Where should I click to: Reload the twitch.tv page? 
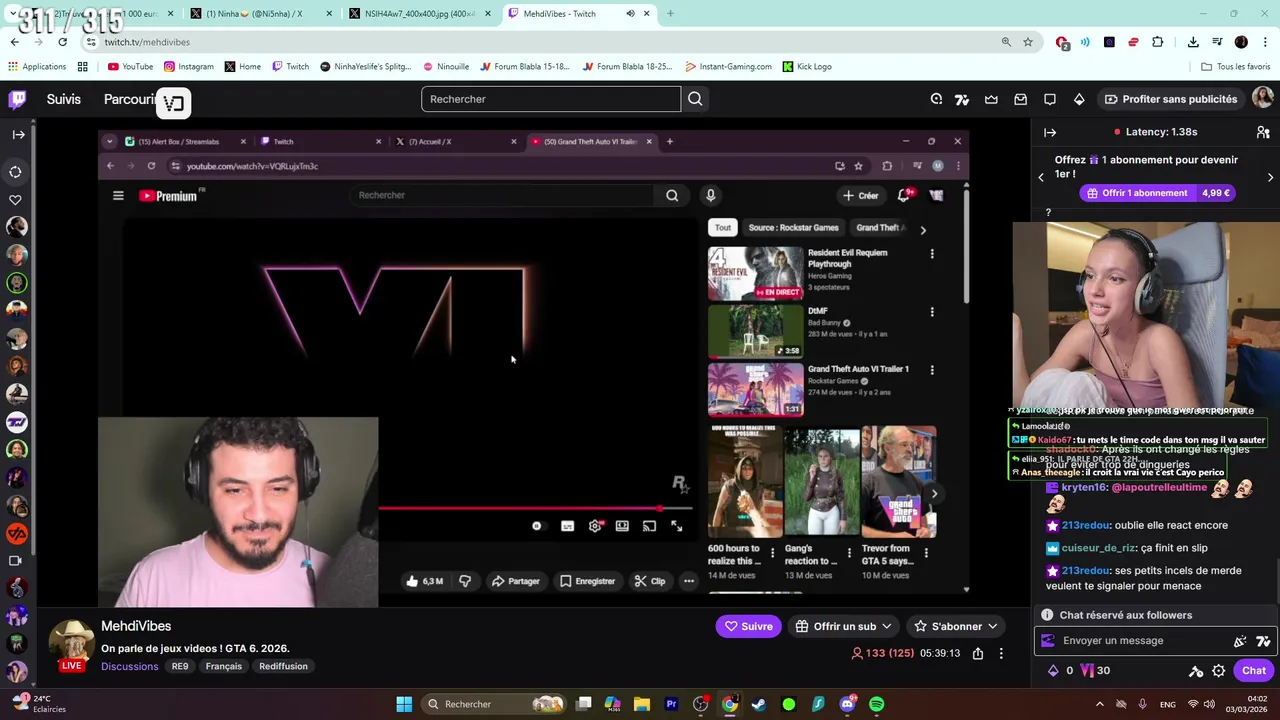pos(62,42)
